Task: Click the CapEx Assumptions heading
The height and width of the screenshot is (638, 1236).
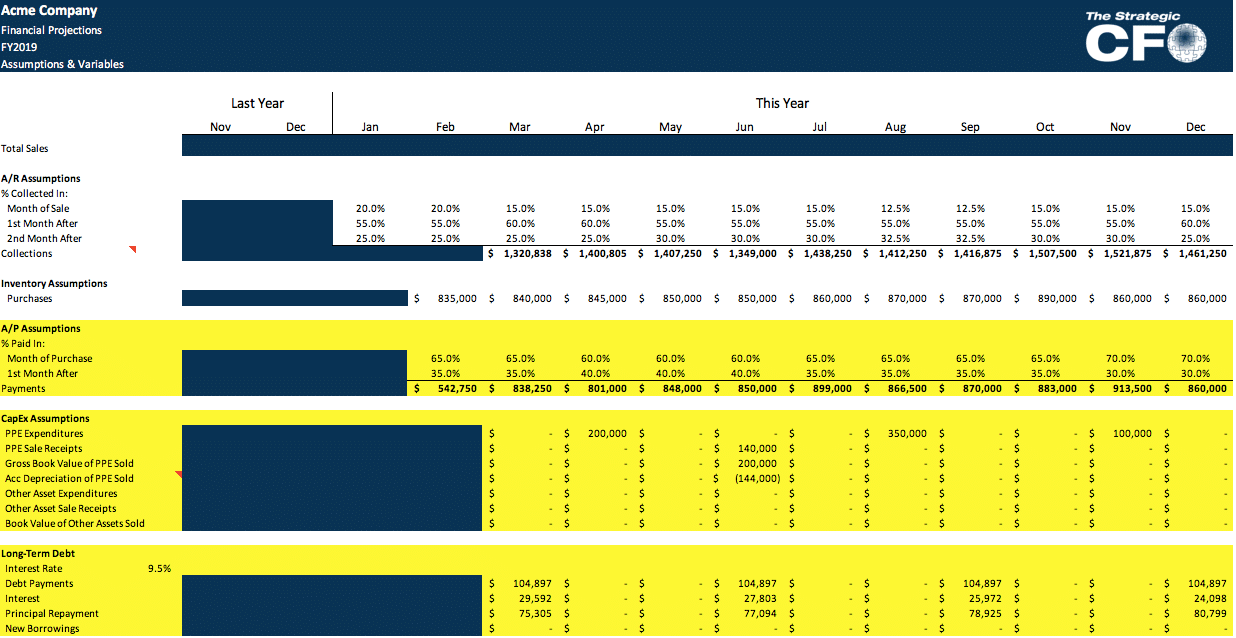Action: click(45, 418)
